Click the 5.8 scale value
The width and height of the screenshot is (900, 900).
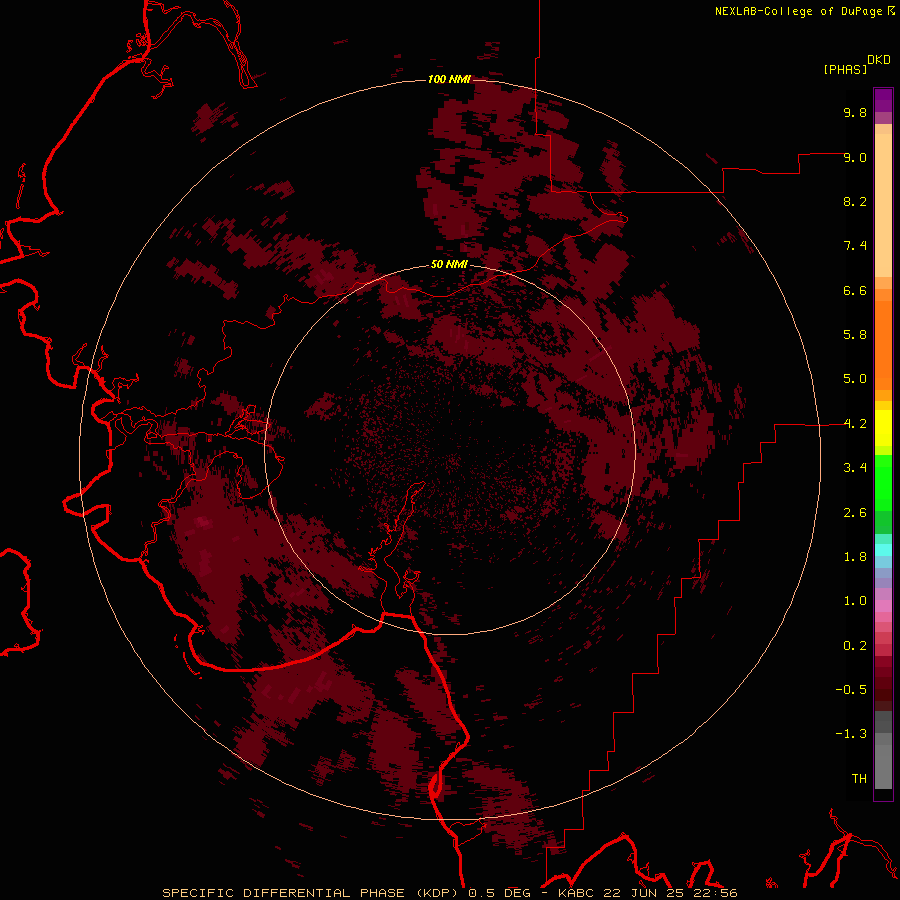[855, 335]
